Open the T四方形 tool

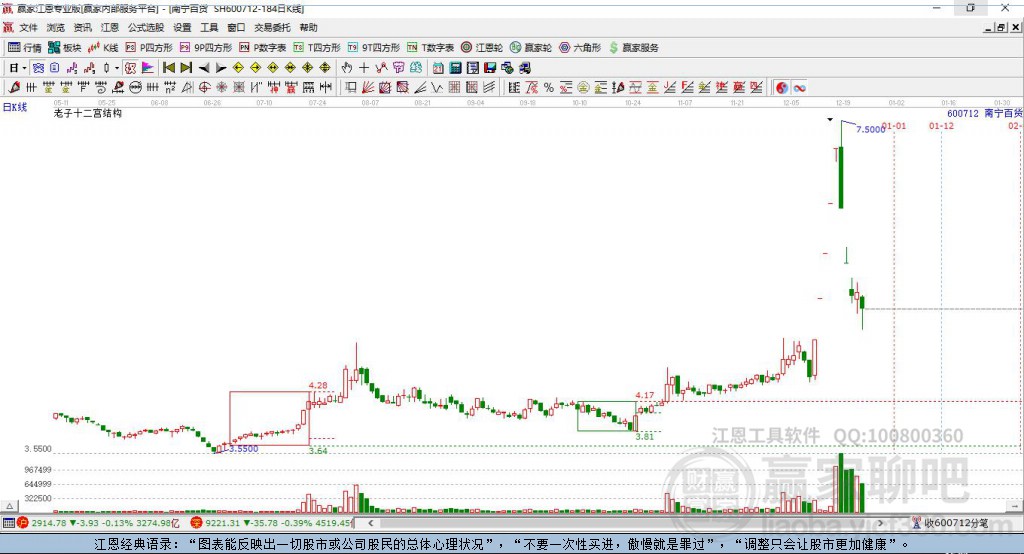tap(317, 48)
